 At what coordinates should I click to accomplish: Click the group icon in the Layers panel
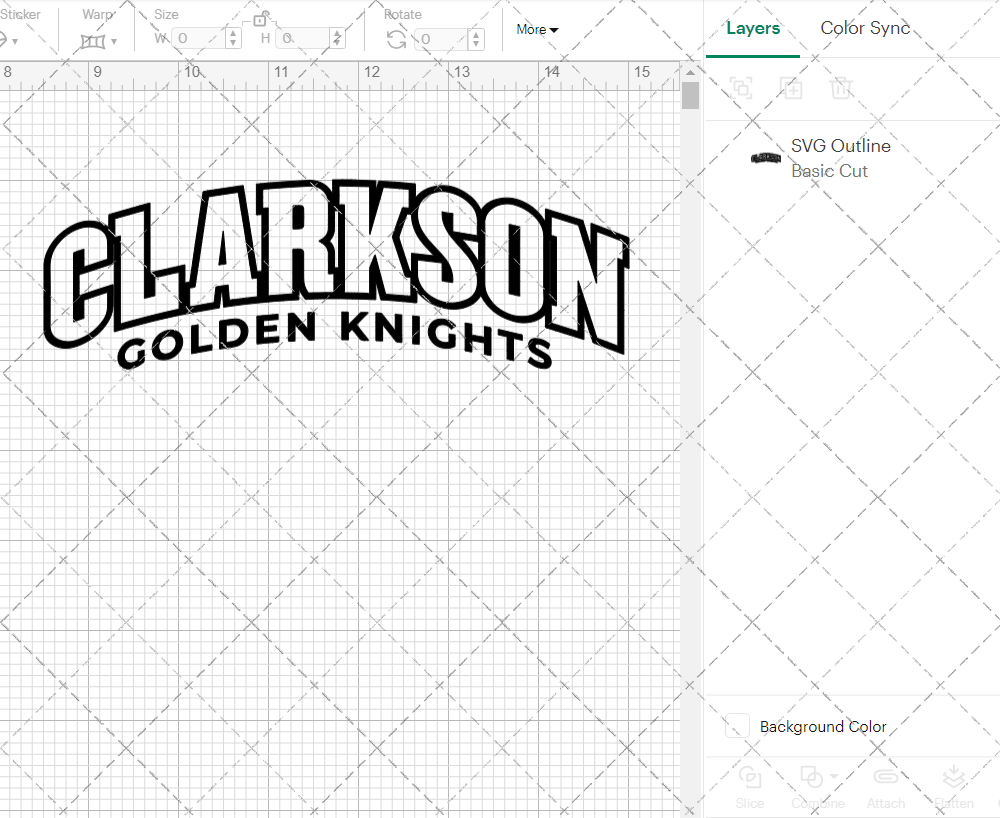point(741,88)
